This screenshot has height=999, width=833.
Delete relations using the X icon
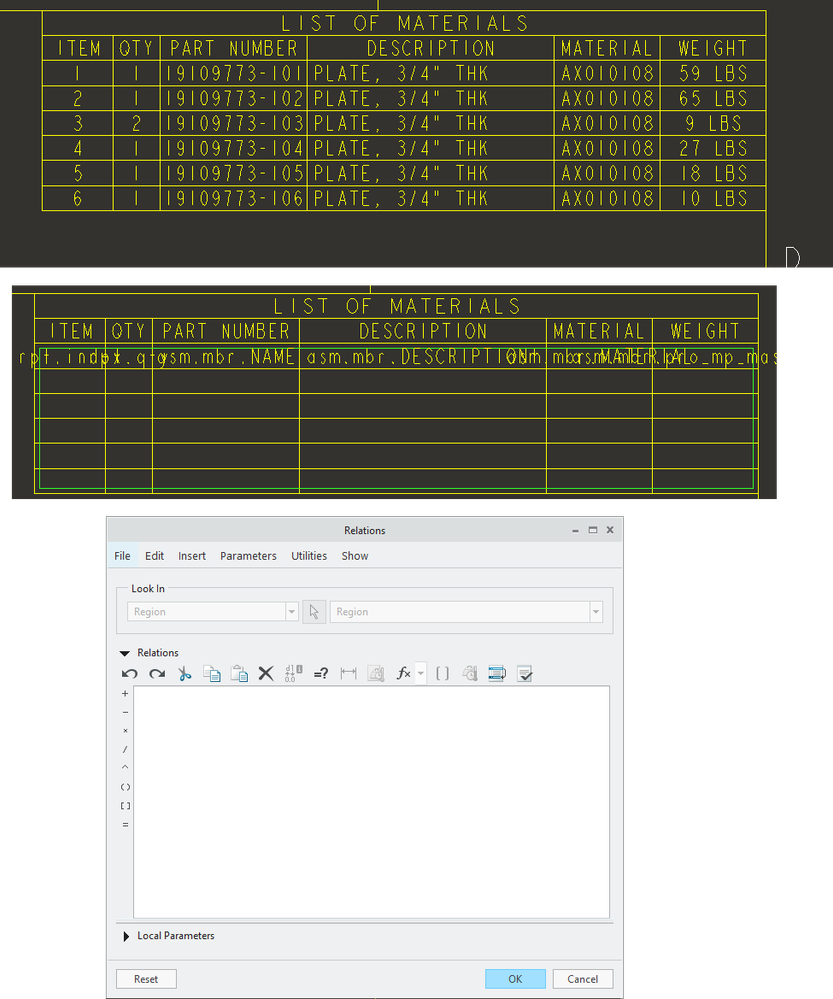[266, 674]
